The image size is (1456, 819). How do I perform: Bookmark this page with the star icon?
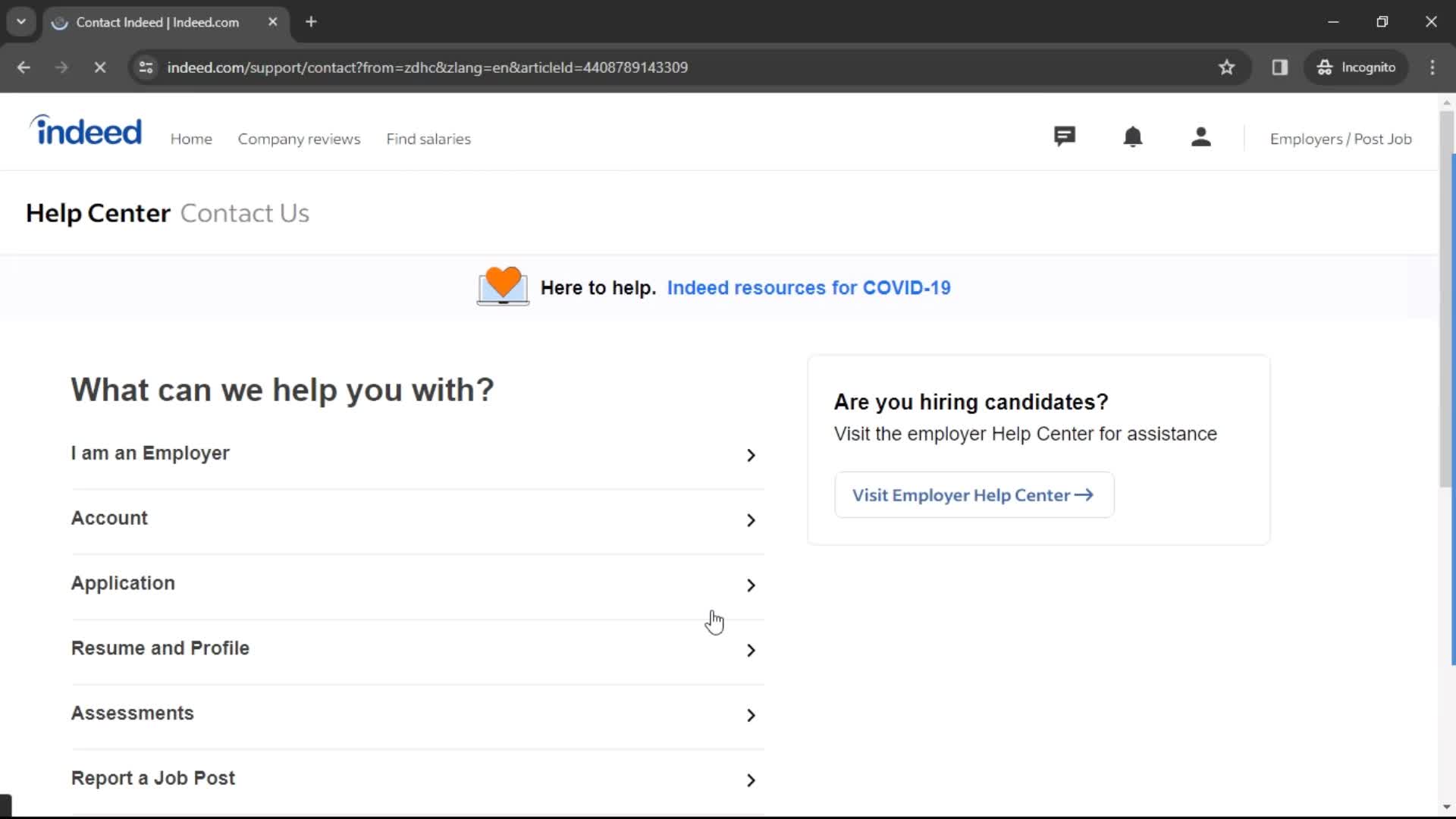pyautogui.click(x=1227, y=67)
